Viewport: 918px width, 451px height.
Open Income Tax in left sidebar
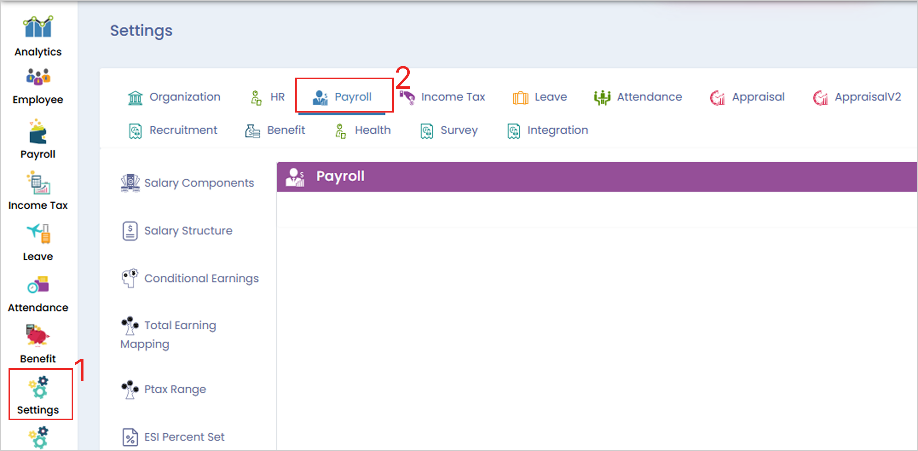tap(38, 190)
